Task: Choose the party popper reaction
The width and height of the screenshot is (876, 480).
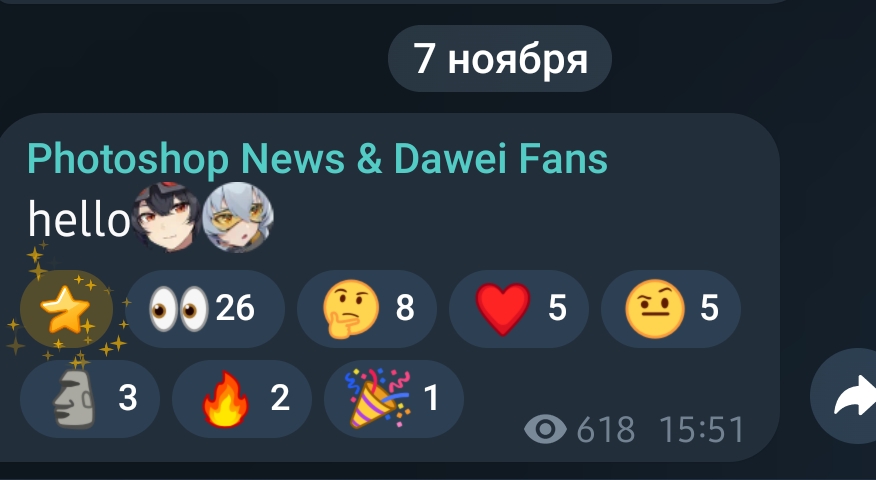Action: tap(394, 399)
